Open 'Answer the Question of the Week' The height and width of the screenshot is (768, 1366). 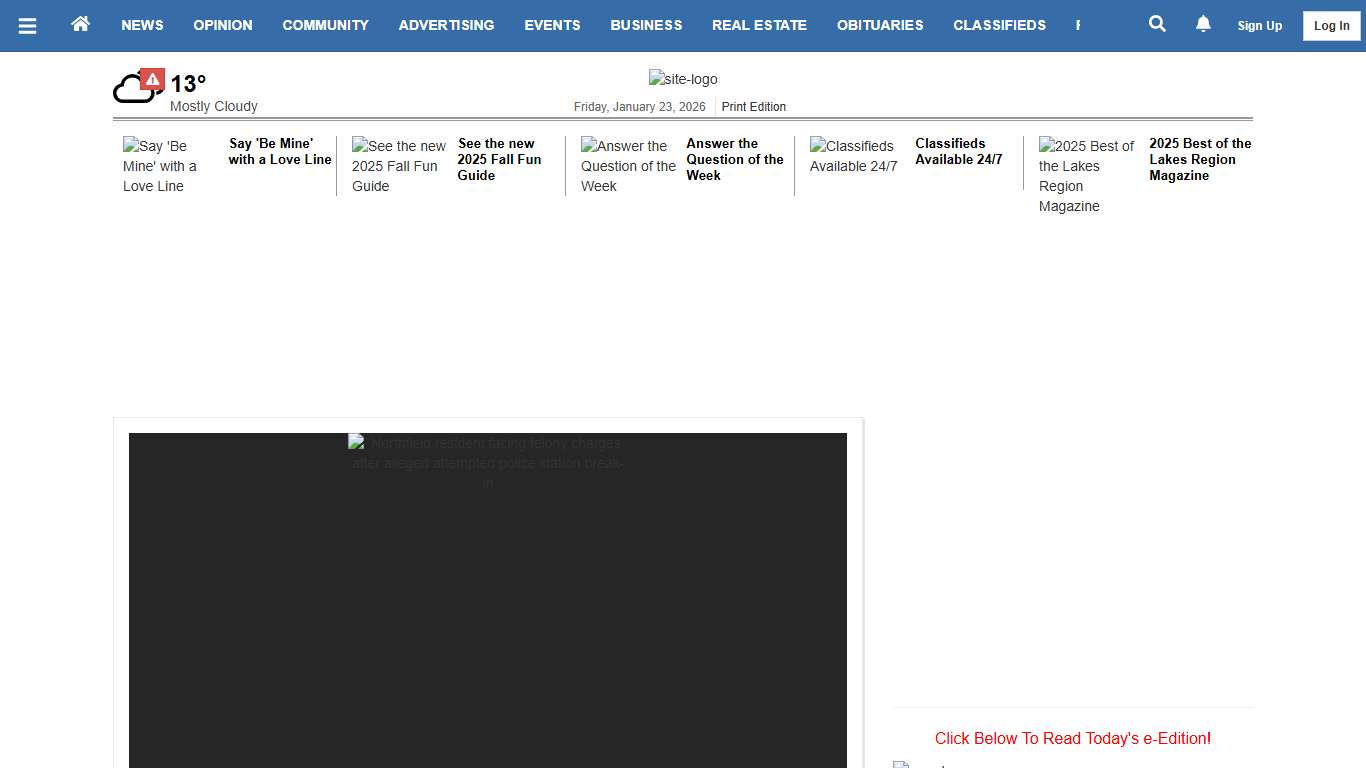[735, 159]
